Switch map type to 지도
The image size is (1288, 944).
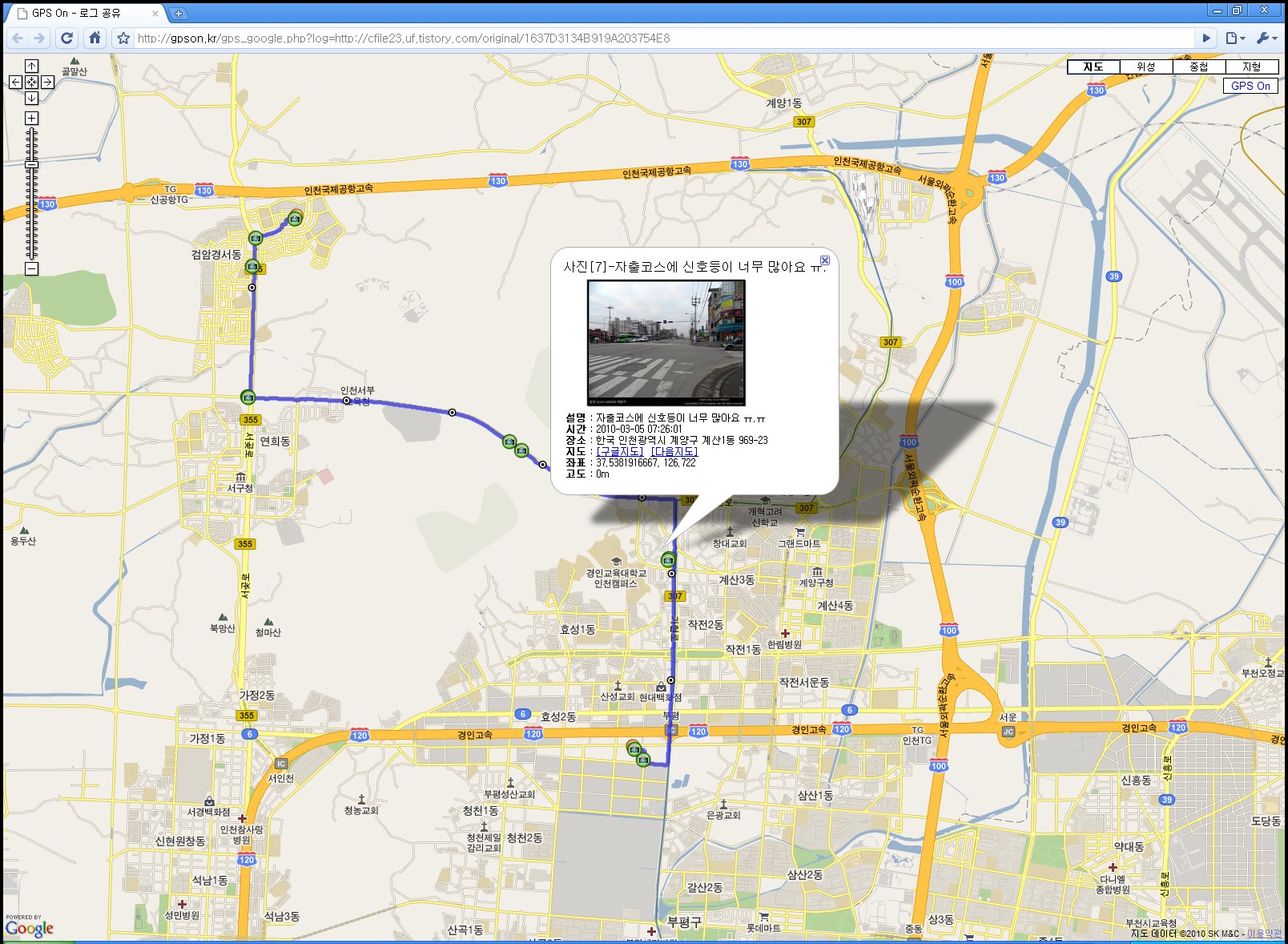pos(1093,67)
